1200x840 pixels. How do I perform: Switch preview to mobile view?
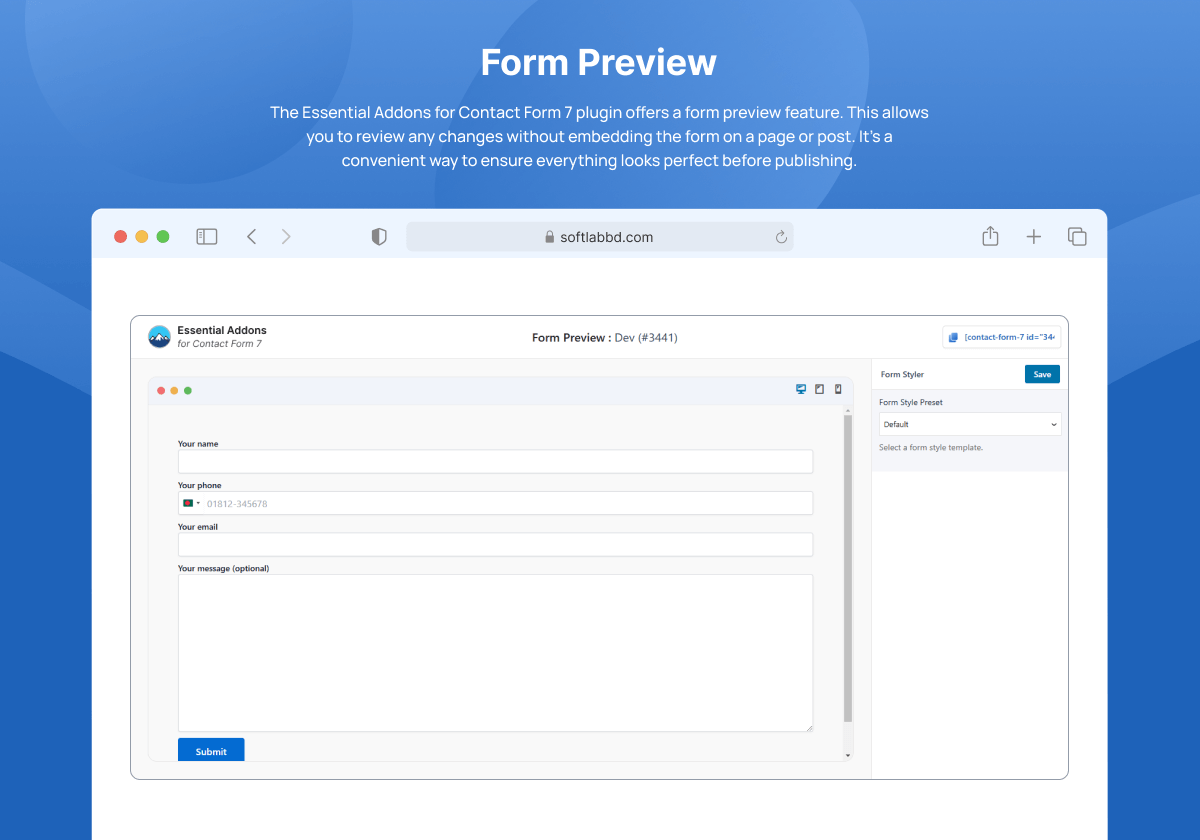pos(838,390)
